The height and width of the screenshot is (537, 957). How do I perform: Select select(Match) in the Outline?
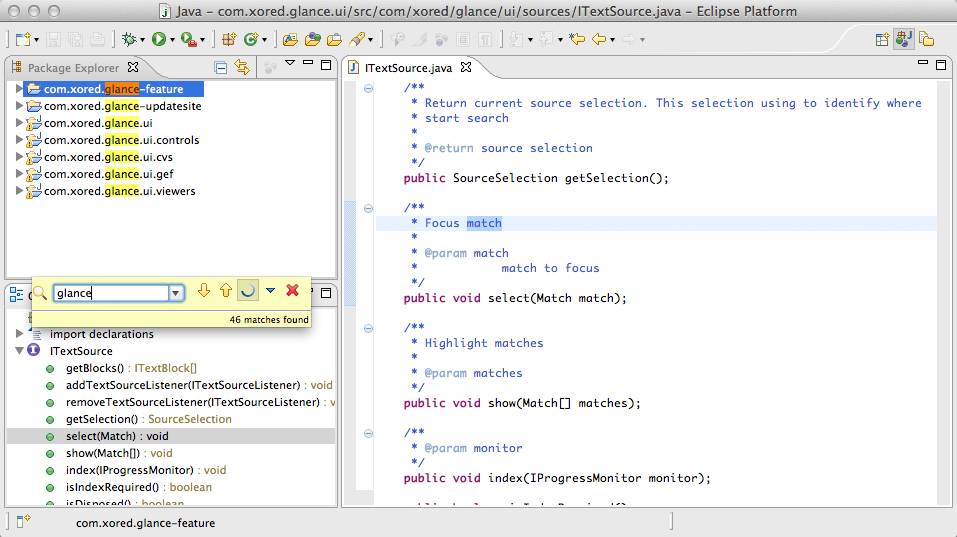pyautogui.click(x=117, y=436)
